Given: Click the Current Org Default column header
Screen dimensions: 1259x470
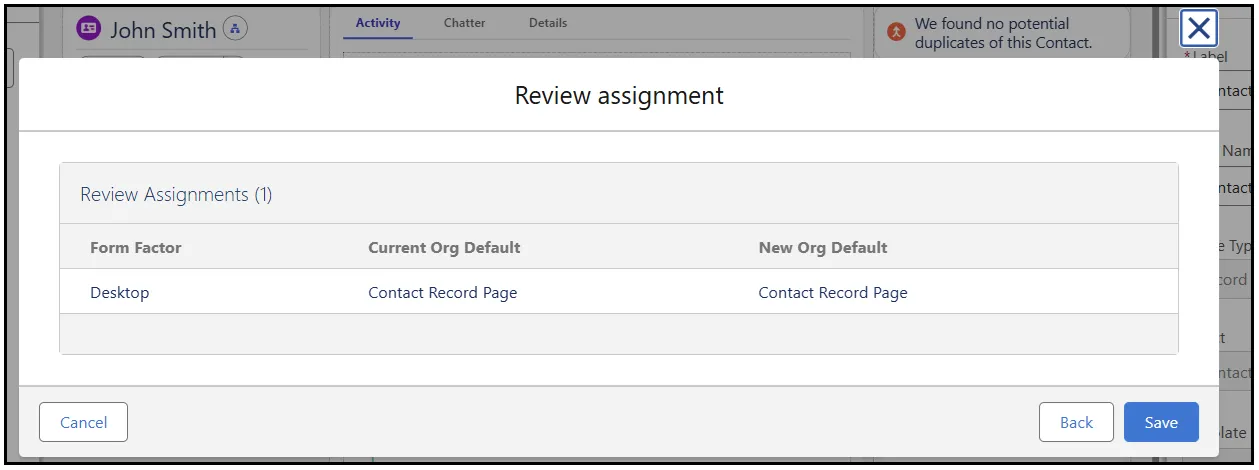Looking at the screenshot, I should coord(444,247).
